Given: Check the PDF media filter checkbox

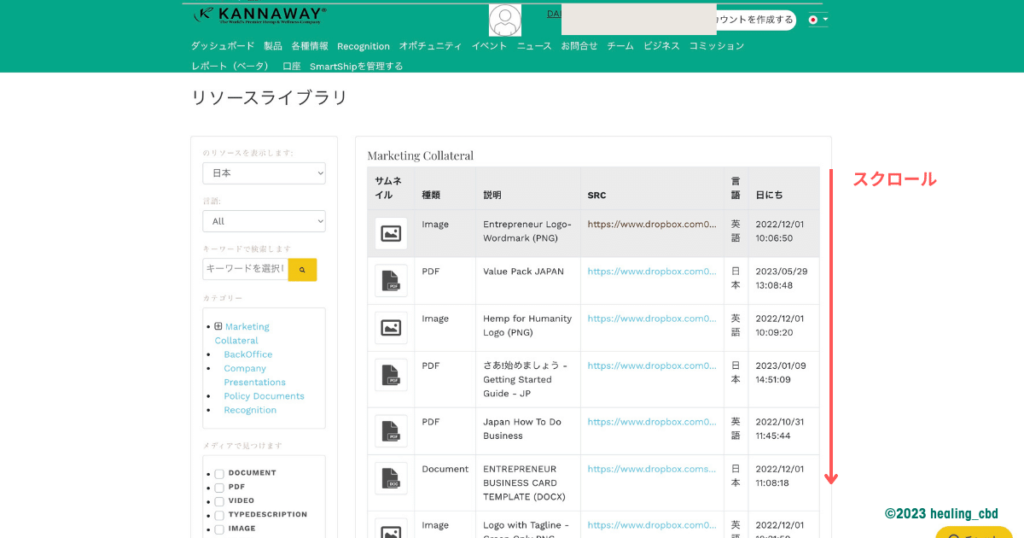Looking at the screenshot, I should coord(219,487).
